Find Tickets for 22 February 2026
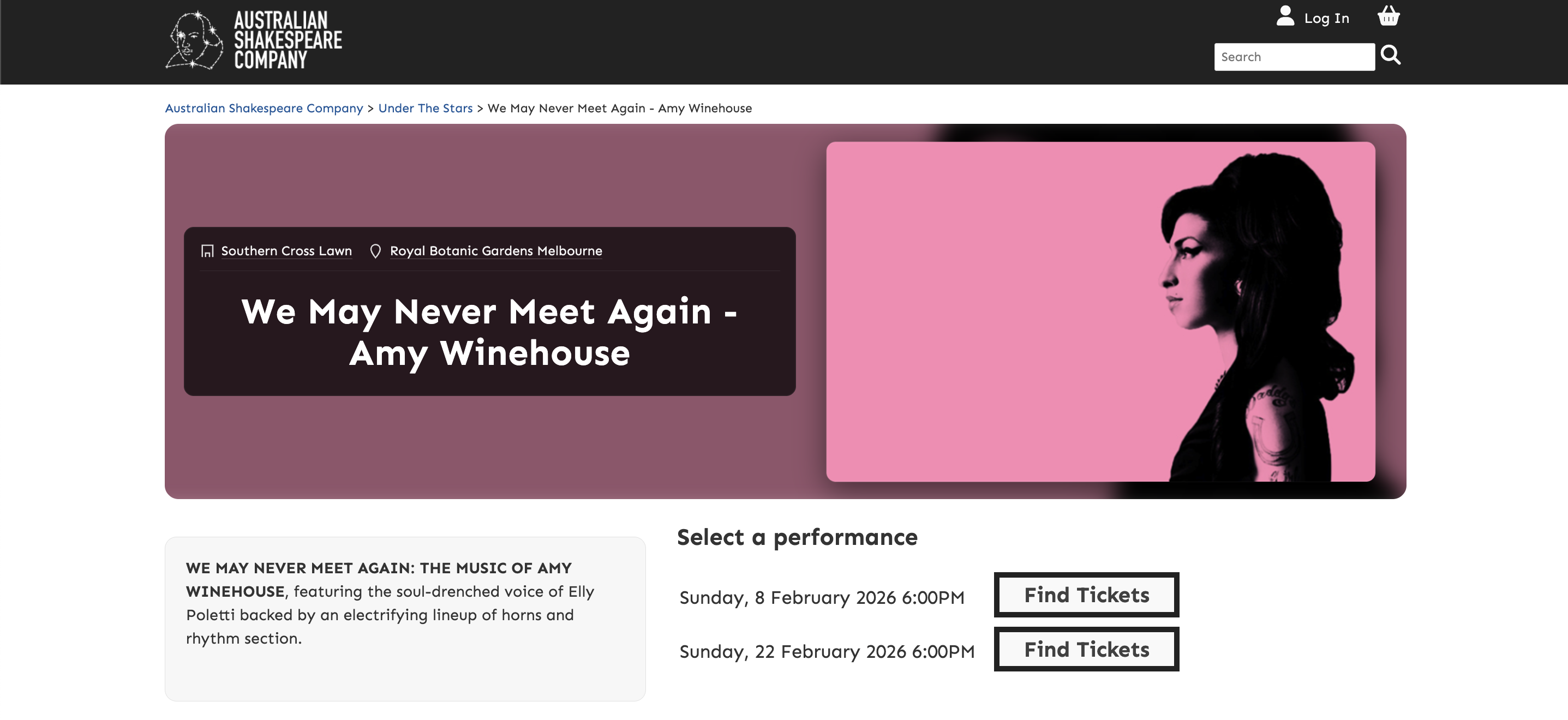 [1086, 650]
